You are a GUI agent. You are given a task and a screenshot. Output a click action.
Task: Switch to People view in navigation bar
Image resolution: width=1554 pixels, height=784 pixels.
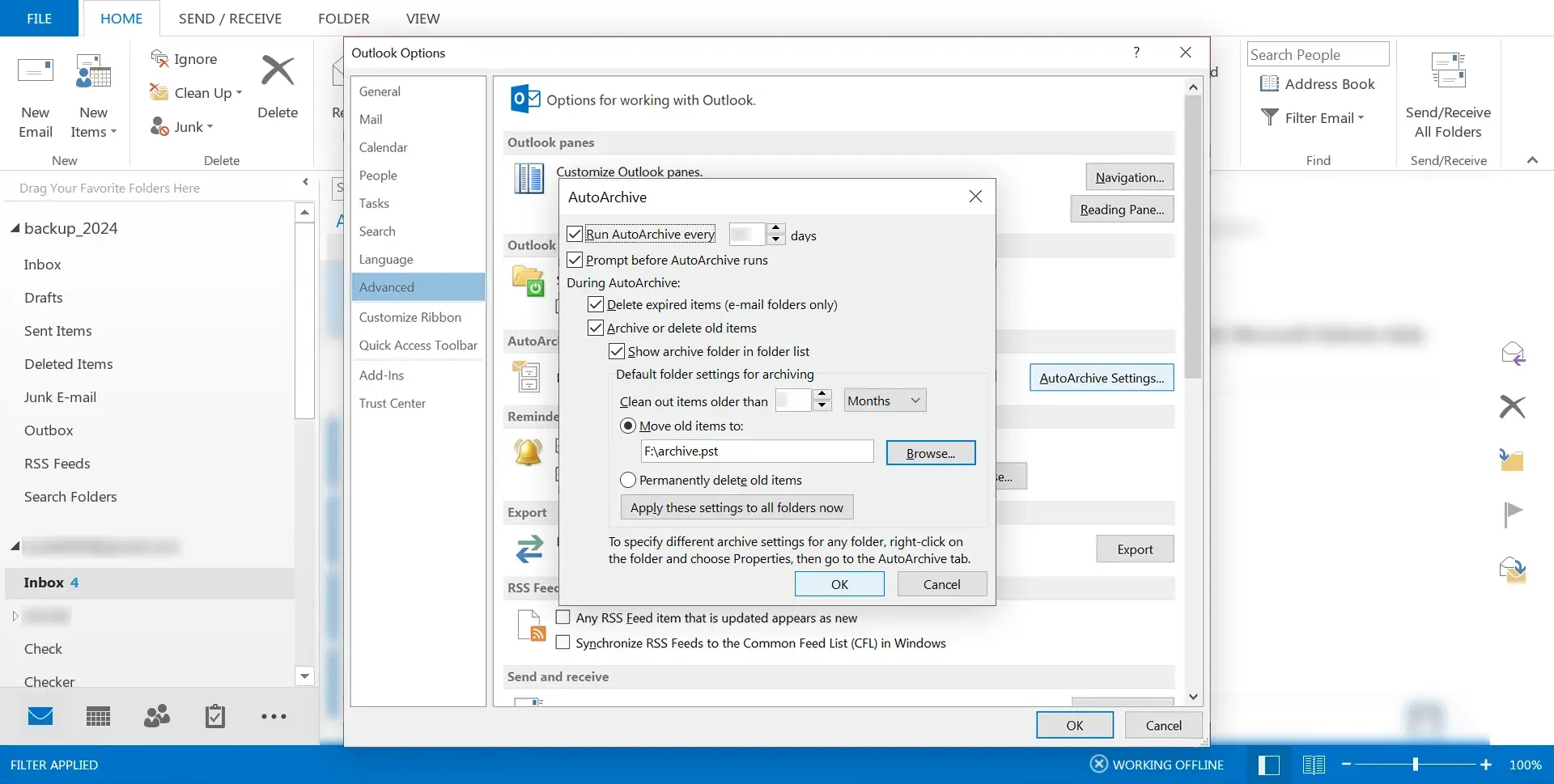pyautogui.click(x=157, y=716)
